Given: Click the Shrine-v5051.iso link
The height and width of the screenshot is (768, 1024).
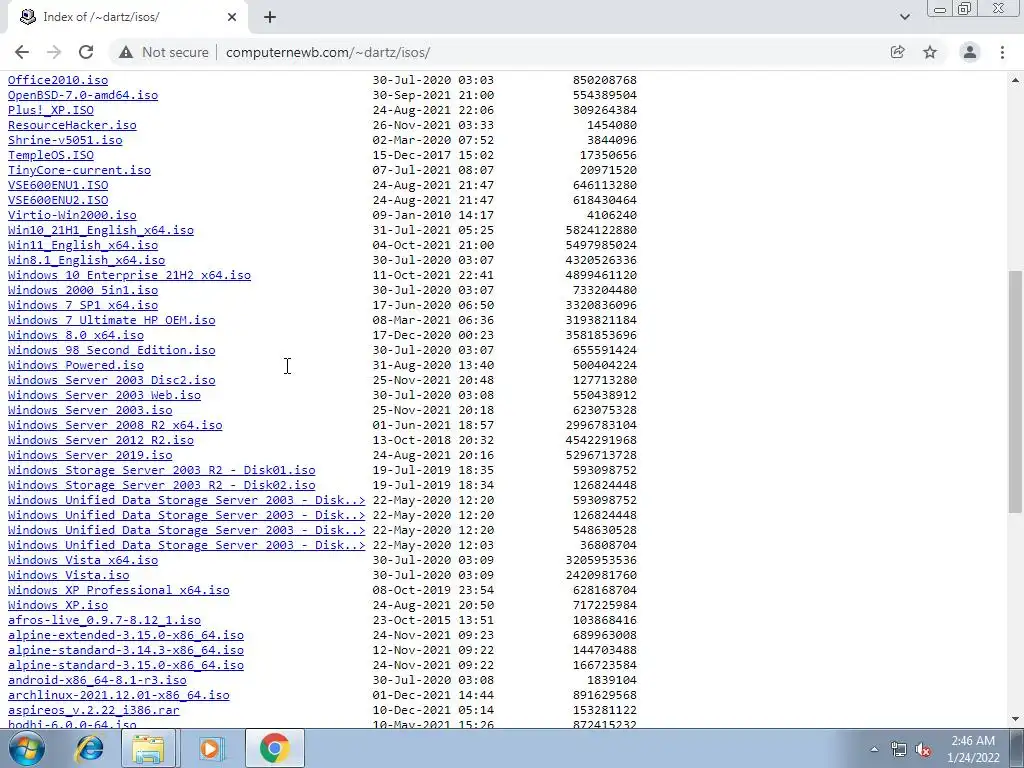Looking at the screenshot, I should point(65,140).
